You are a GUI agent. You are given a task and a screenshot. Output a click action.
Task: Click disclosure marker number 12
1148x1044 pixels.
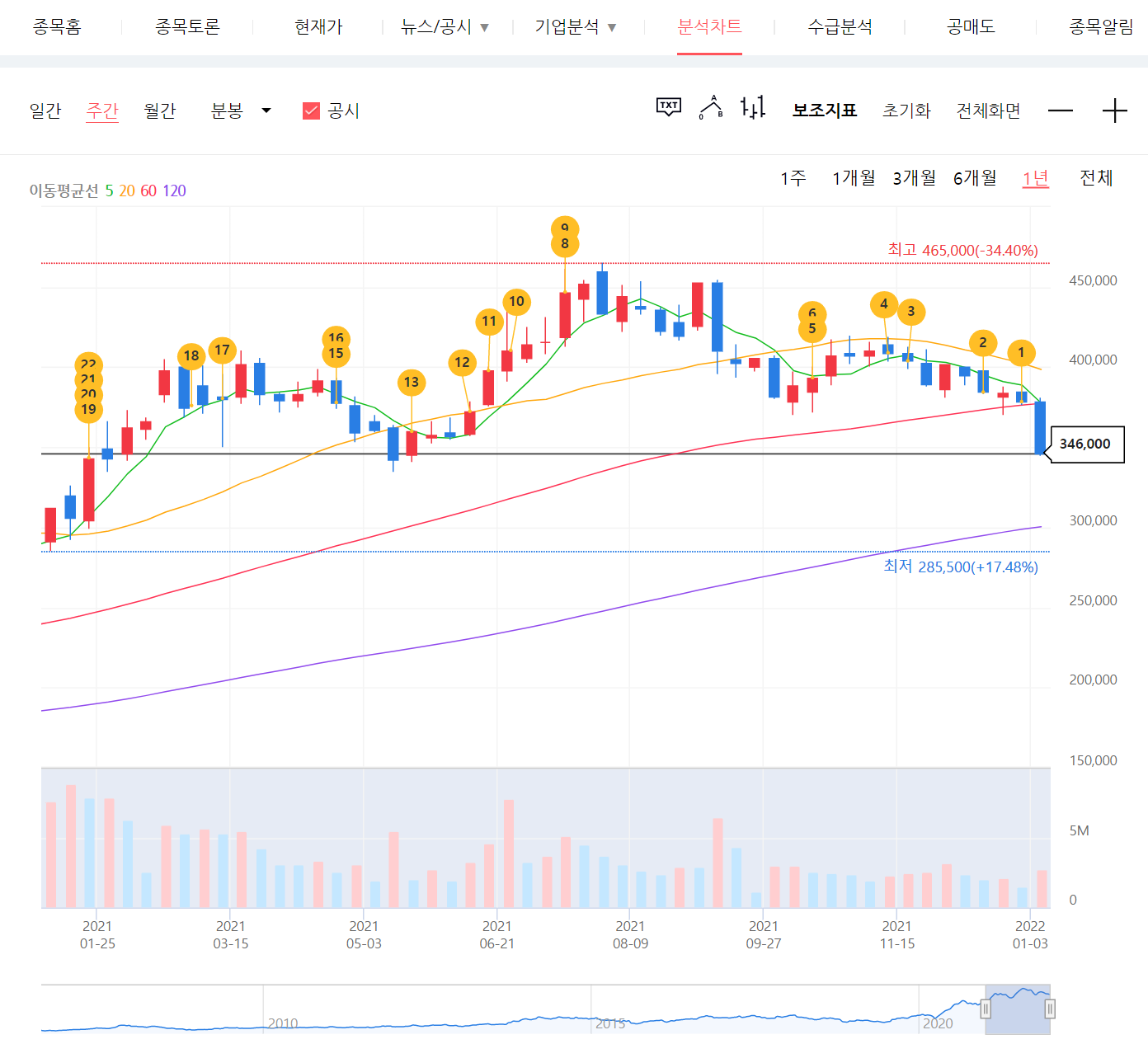point(462,363)
